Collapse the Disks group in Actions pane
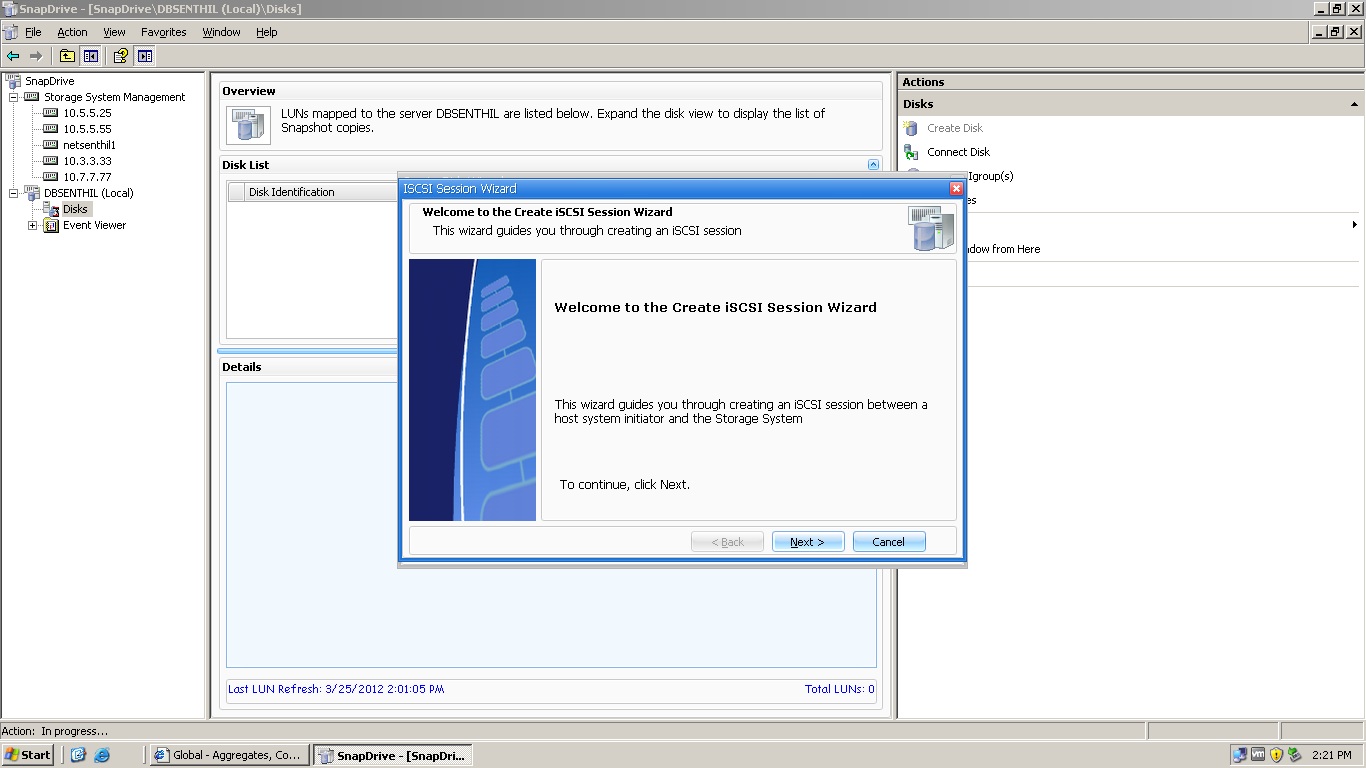The width and height of the screenshot is (1366, 768). point(1355,104)
